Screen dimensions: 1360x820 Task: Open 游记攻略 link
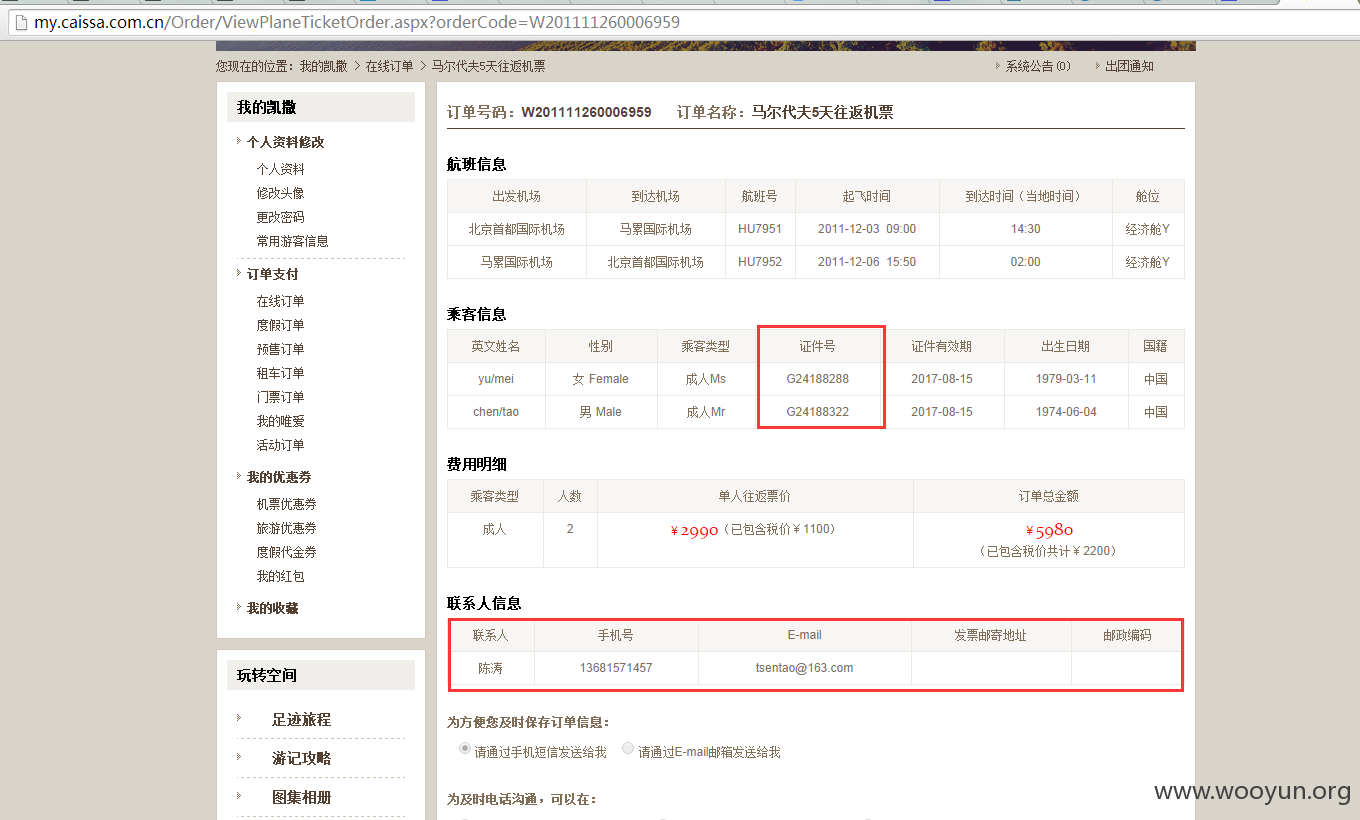[x=301, y=758]
